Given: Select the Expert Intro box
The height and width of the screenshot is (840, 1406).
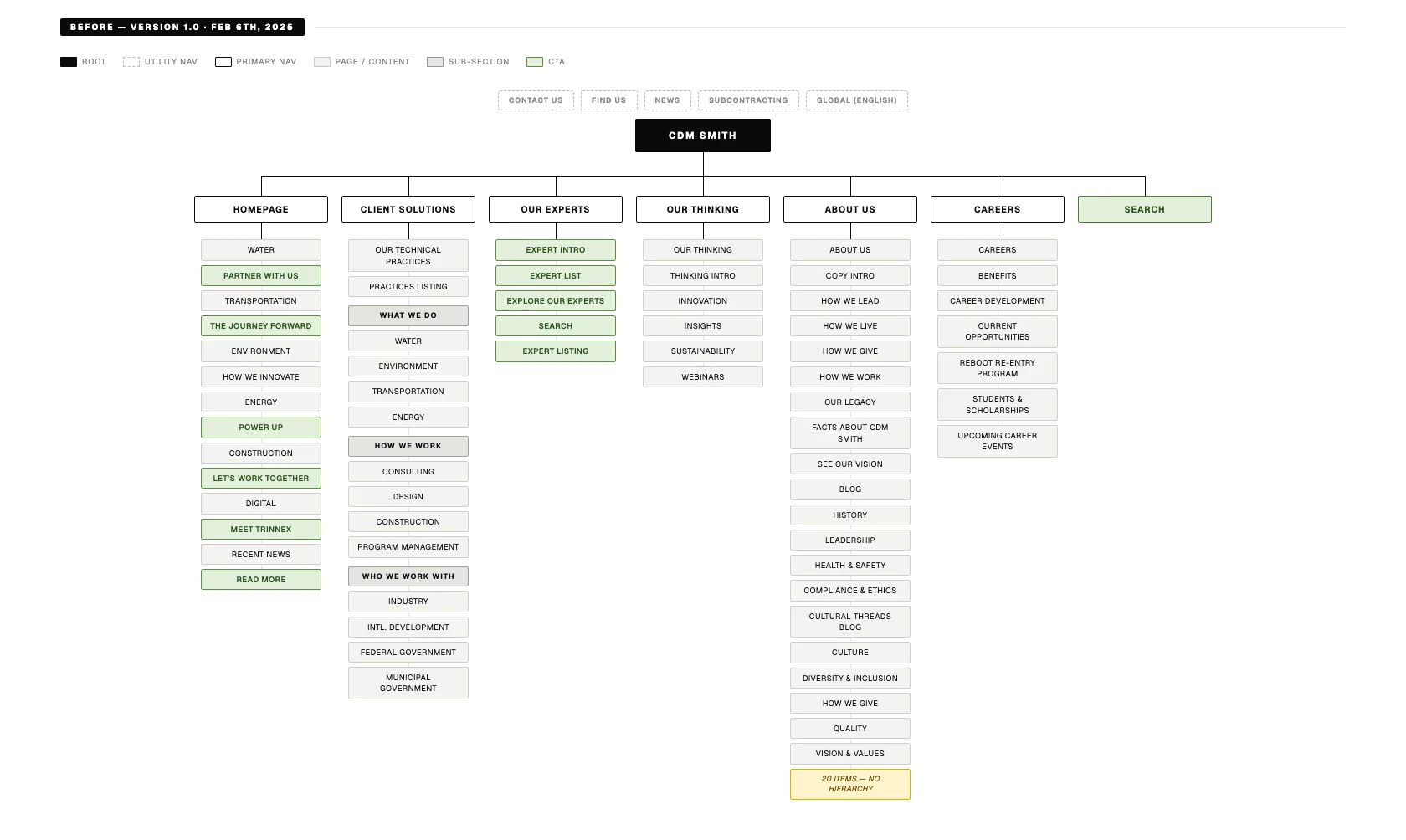Looking at the screenshot, I should click(x=556, y=250).
